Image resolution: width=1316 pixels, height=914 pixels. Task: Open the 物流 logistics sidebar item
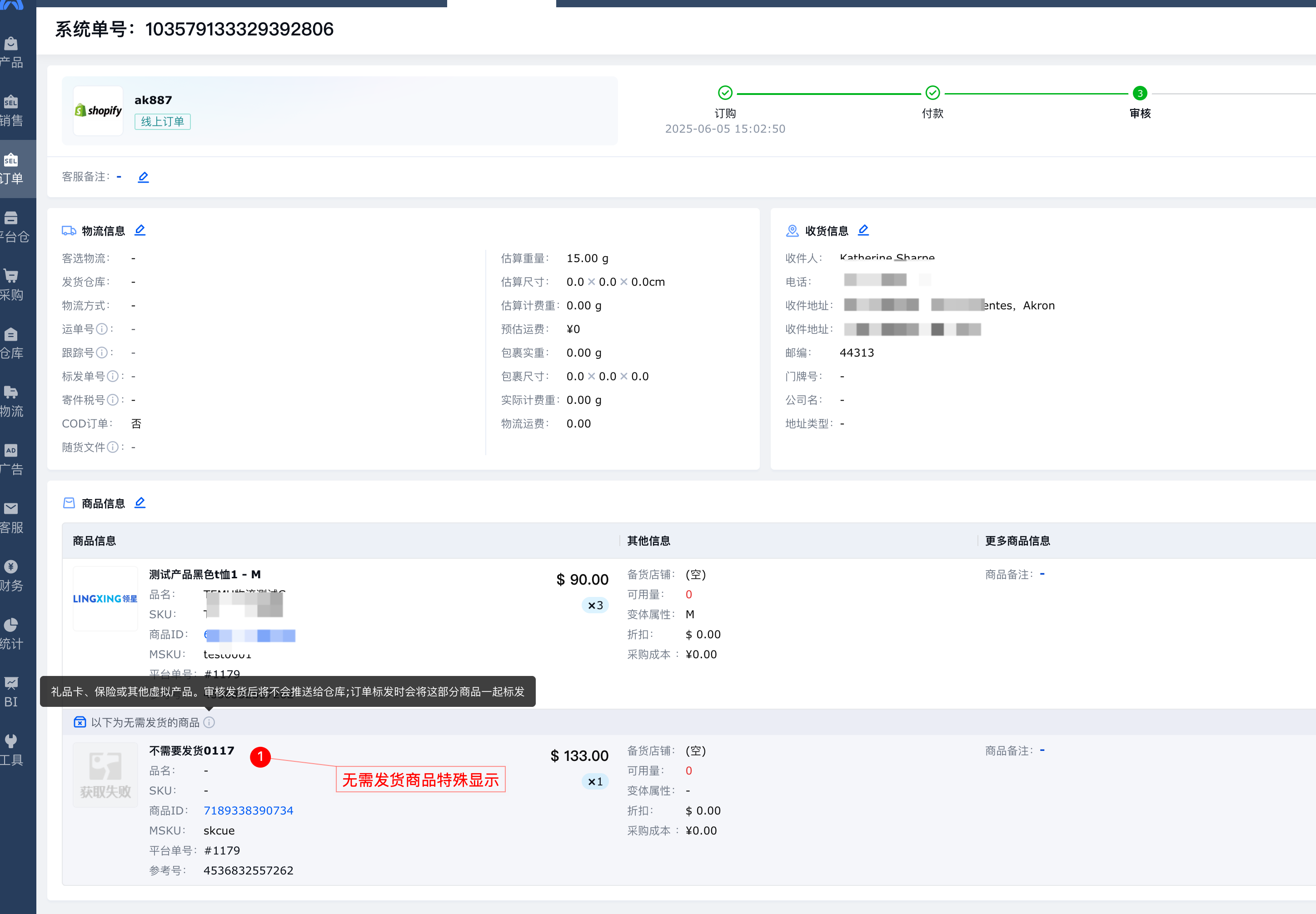pos(11,402)
